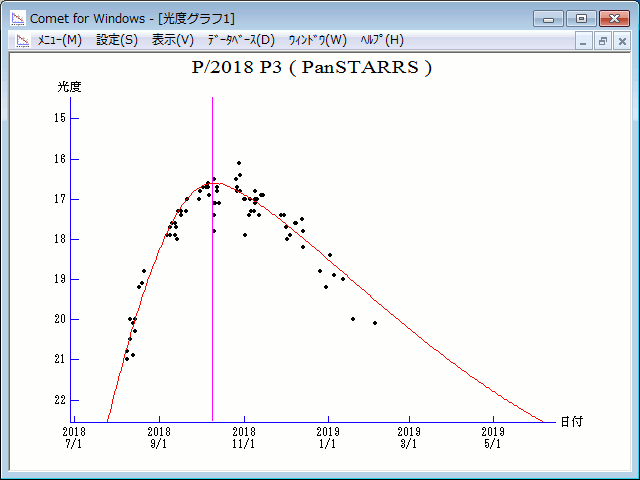Click the magnitude 15 tick label
The width and height of the screenshot is (640, 480).
point(60,118)
